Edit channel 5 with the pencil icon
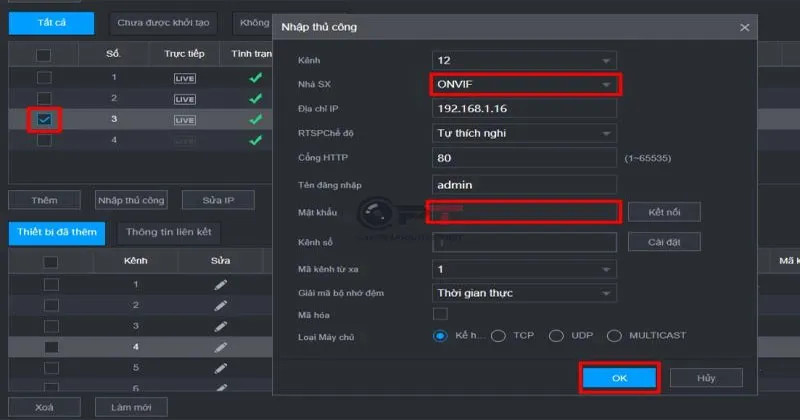Image resolution: width=800 pixels, height=420 pixels. [221, 367]
